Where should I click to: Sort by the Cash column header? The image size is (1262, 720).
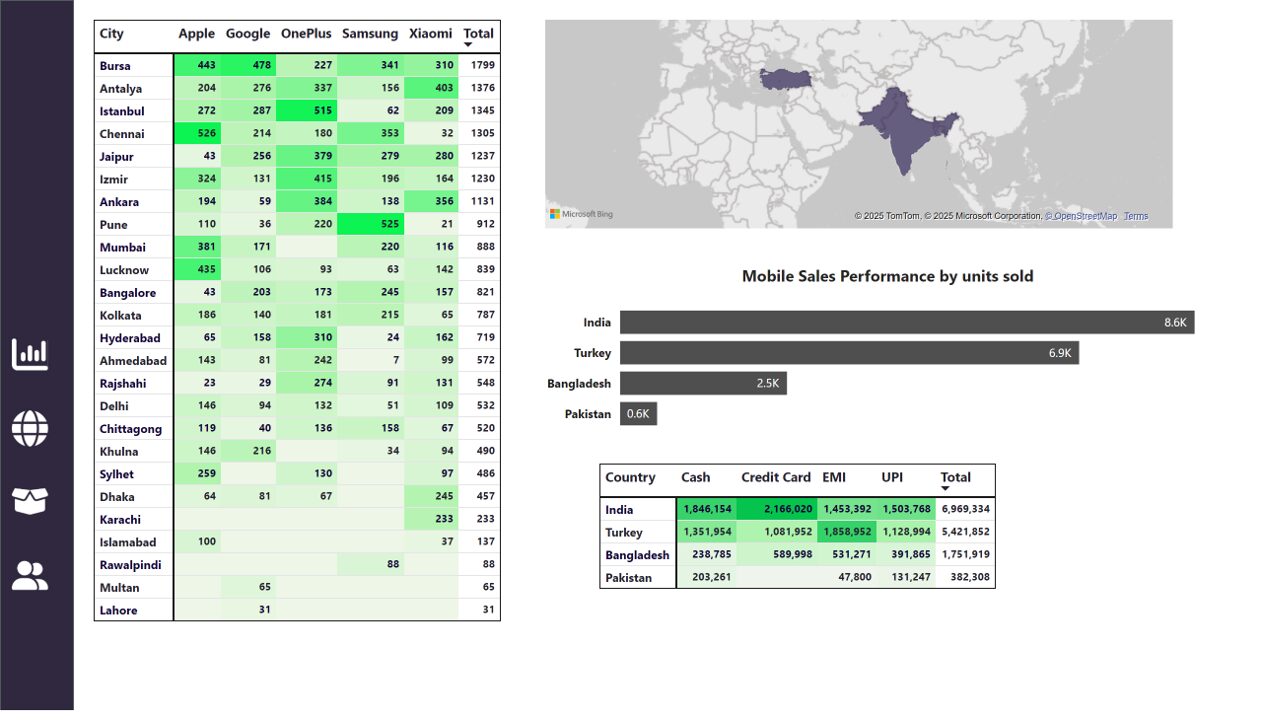(696, 478)
